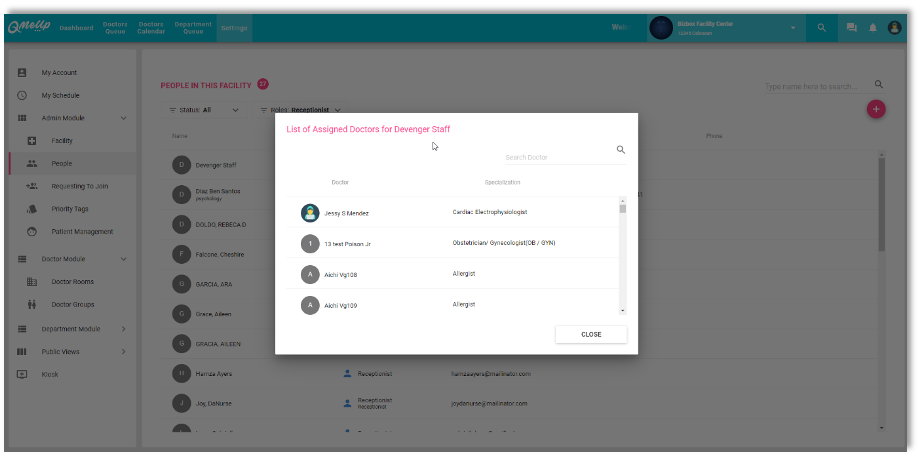This screenshot has width=920, height=456.
Task: Expand the Department Module section
Action: click(x=124, y=328)
